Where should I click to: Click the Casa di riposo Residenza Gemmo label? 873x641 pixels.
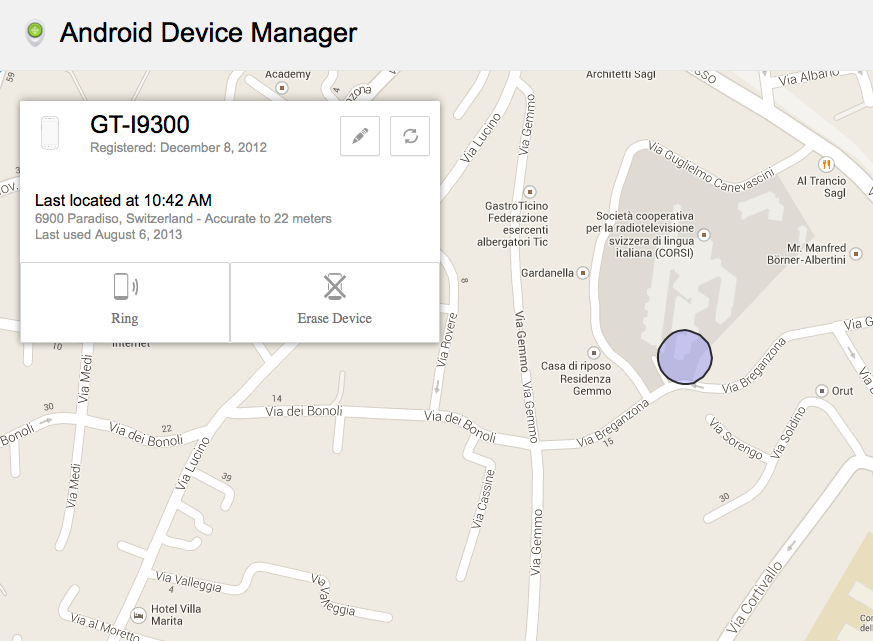(x=576, y=379)
